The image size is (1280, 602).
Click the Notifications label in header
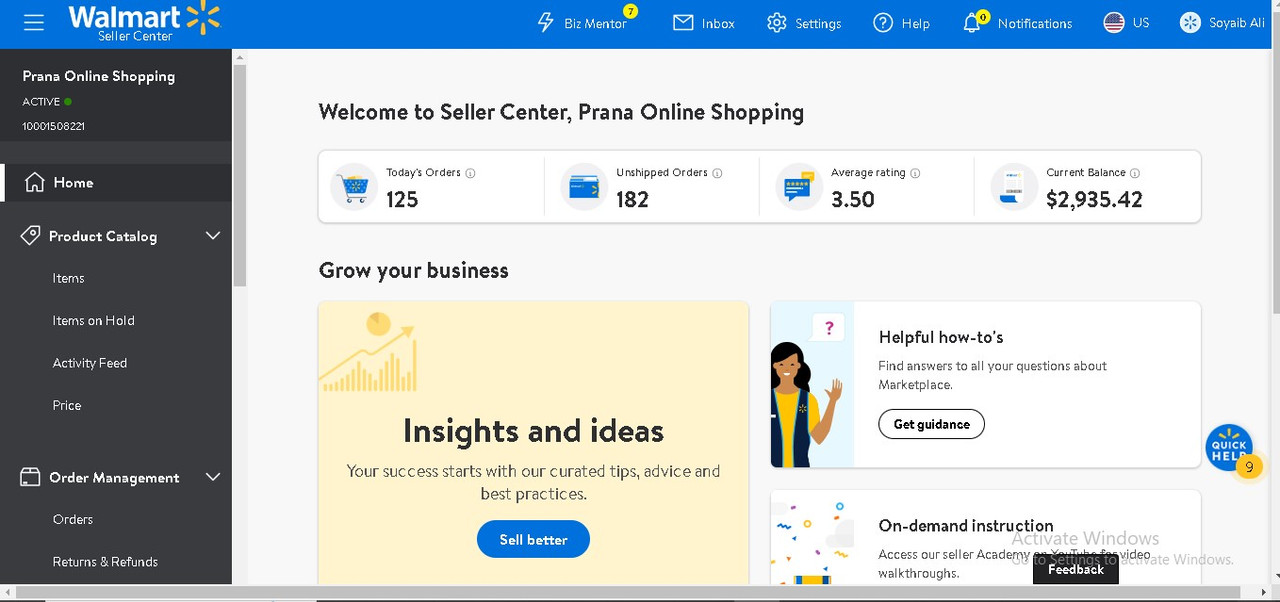click(x=1035, y=24)
